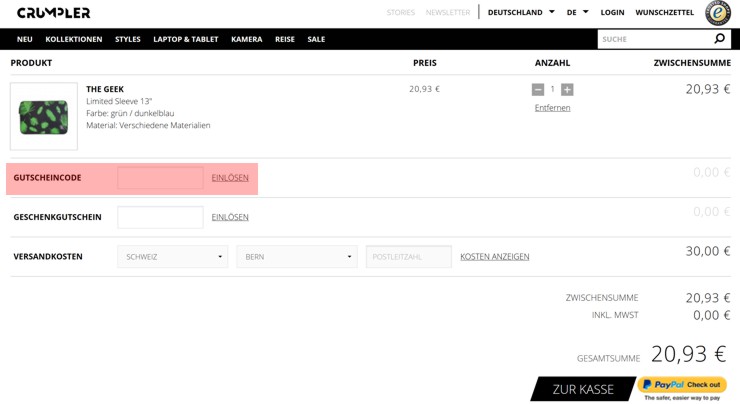Open the DE language dropdown
This screenshot has width=740, height=404.
[577, 12]
